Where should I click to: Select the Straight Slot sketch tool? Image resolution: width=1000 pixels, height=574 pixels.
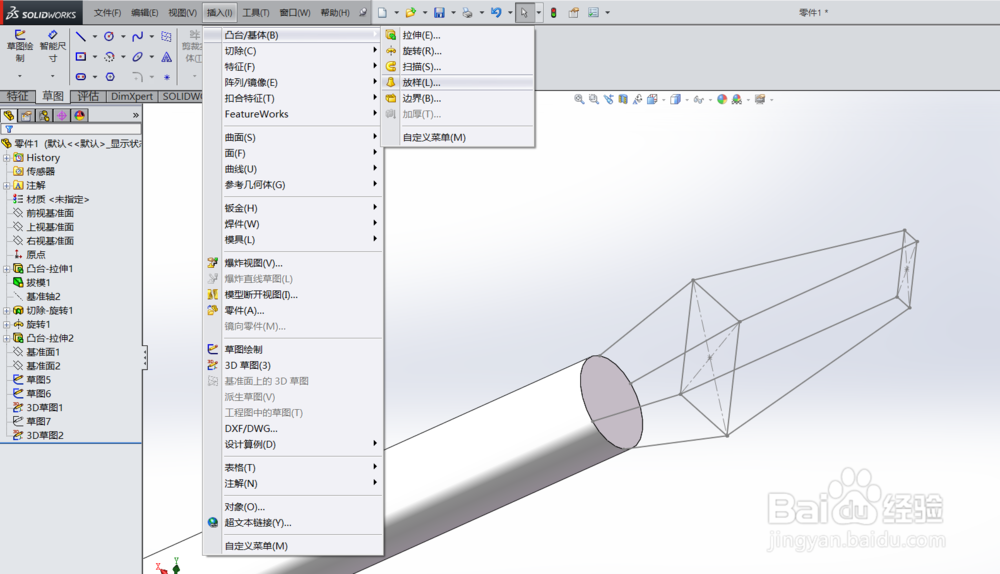[80, 77]
